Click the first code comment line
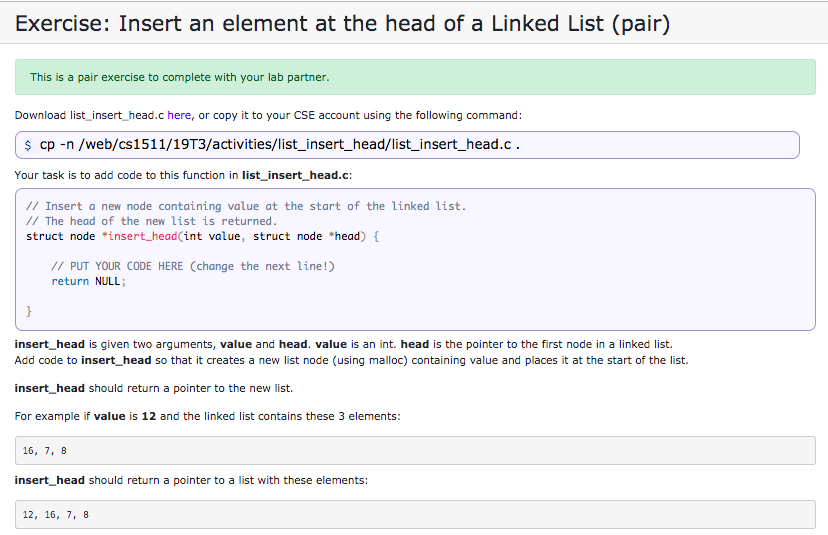The width and height of the screenshot is (828, 535). (246, 206)
